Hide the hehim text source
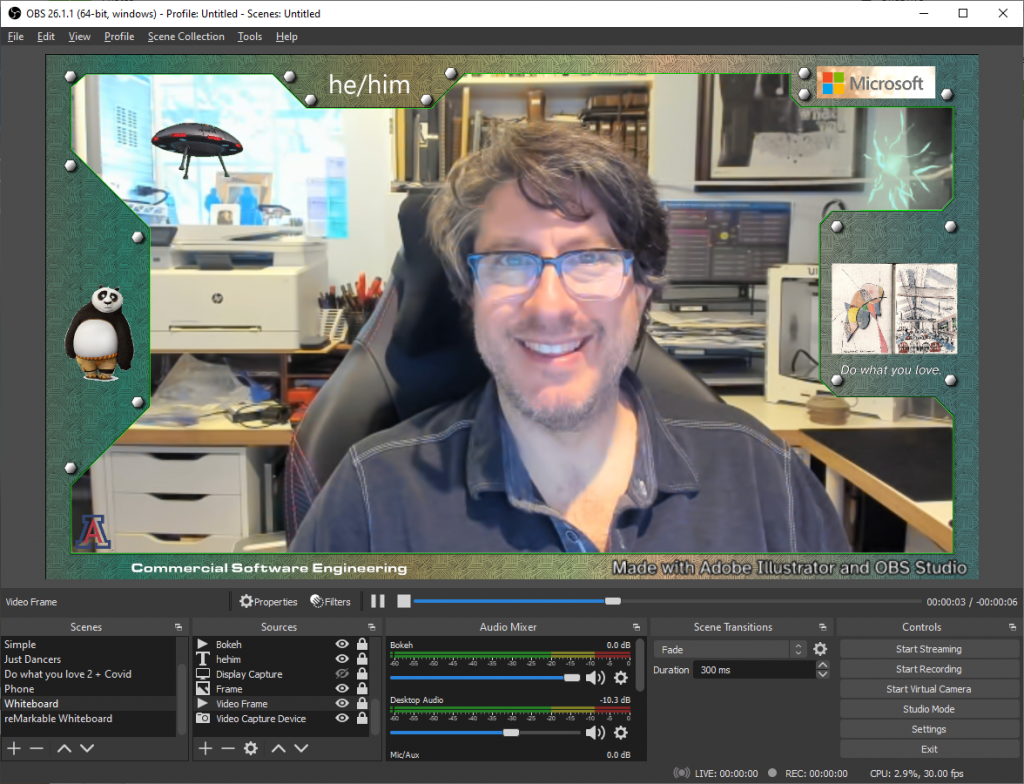Viewport: 1024px width, 784px height. (x=342, y=659)
